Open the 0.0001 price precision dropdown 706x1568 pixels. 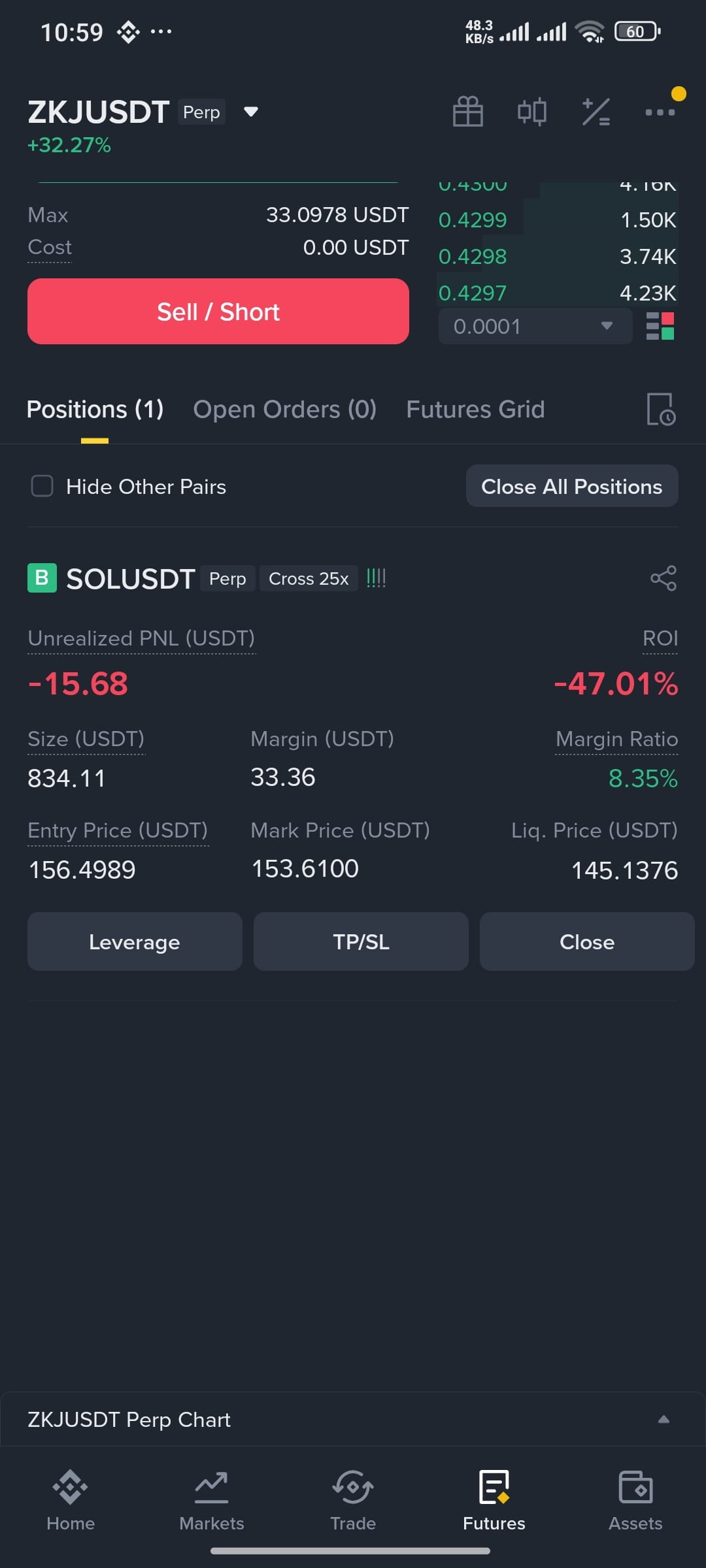535,326
